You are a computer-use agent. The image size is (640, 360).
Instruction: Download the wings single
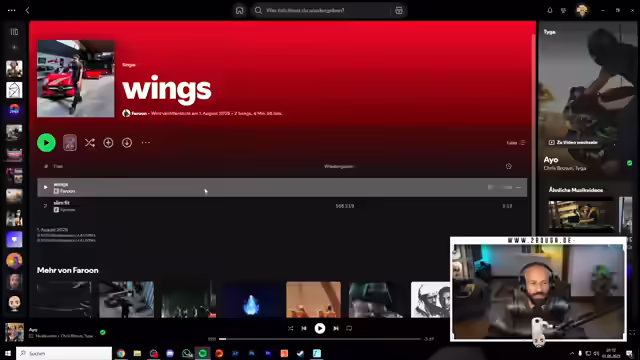[127, 143]
